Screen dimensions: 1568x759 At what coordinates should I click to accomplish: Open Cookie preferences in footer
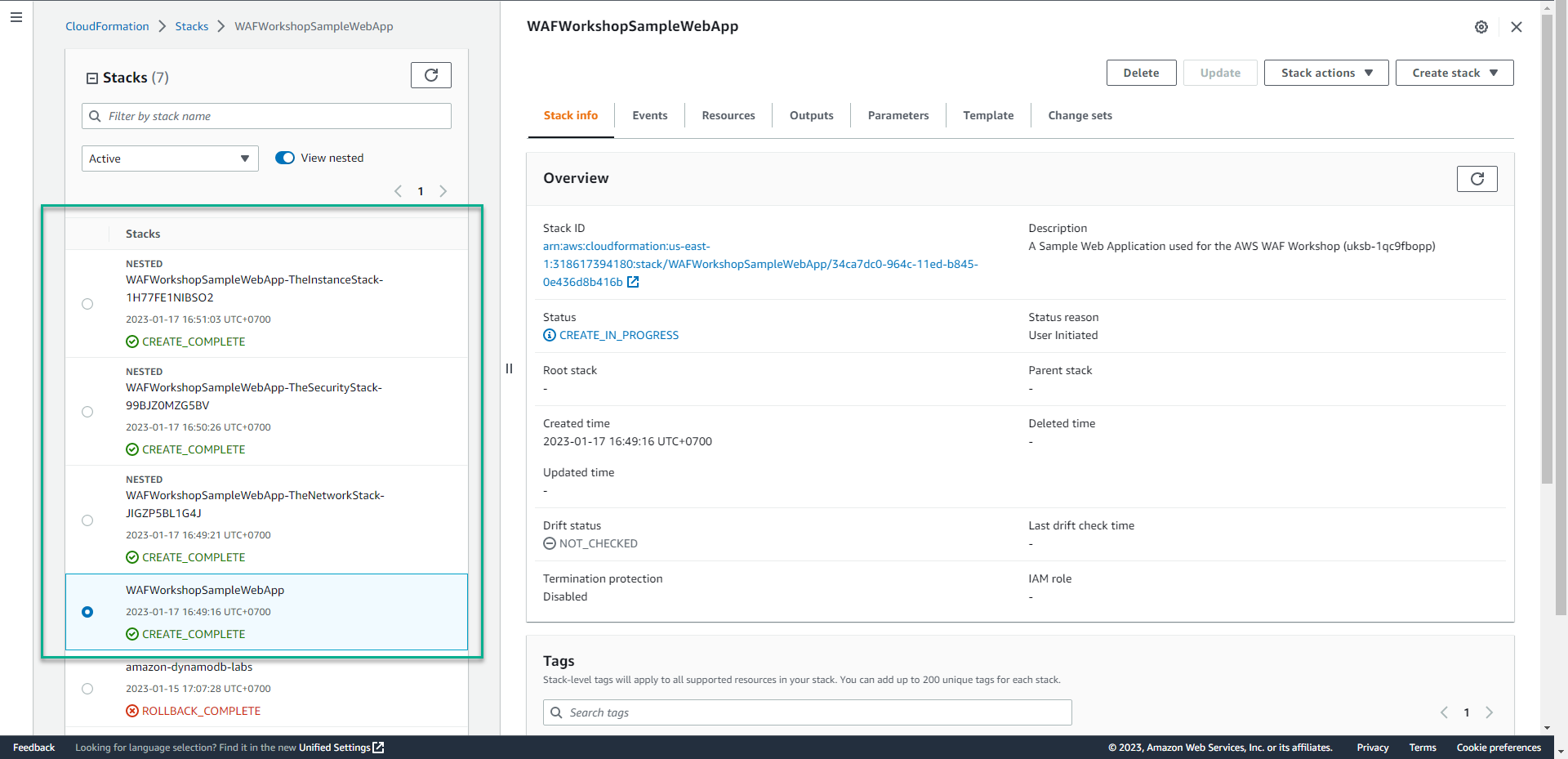coord(1499,748)
